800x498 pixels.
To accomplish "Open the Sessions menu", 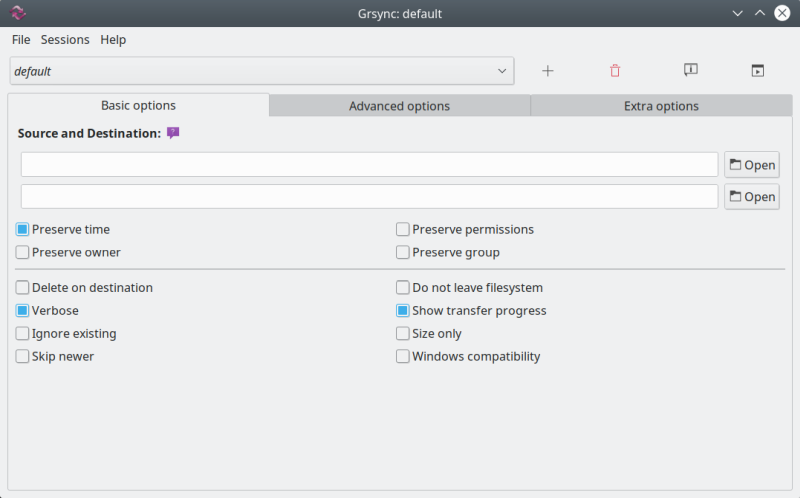I will [x=65, y=40].
